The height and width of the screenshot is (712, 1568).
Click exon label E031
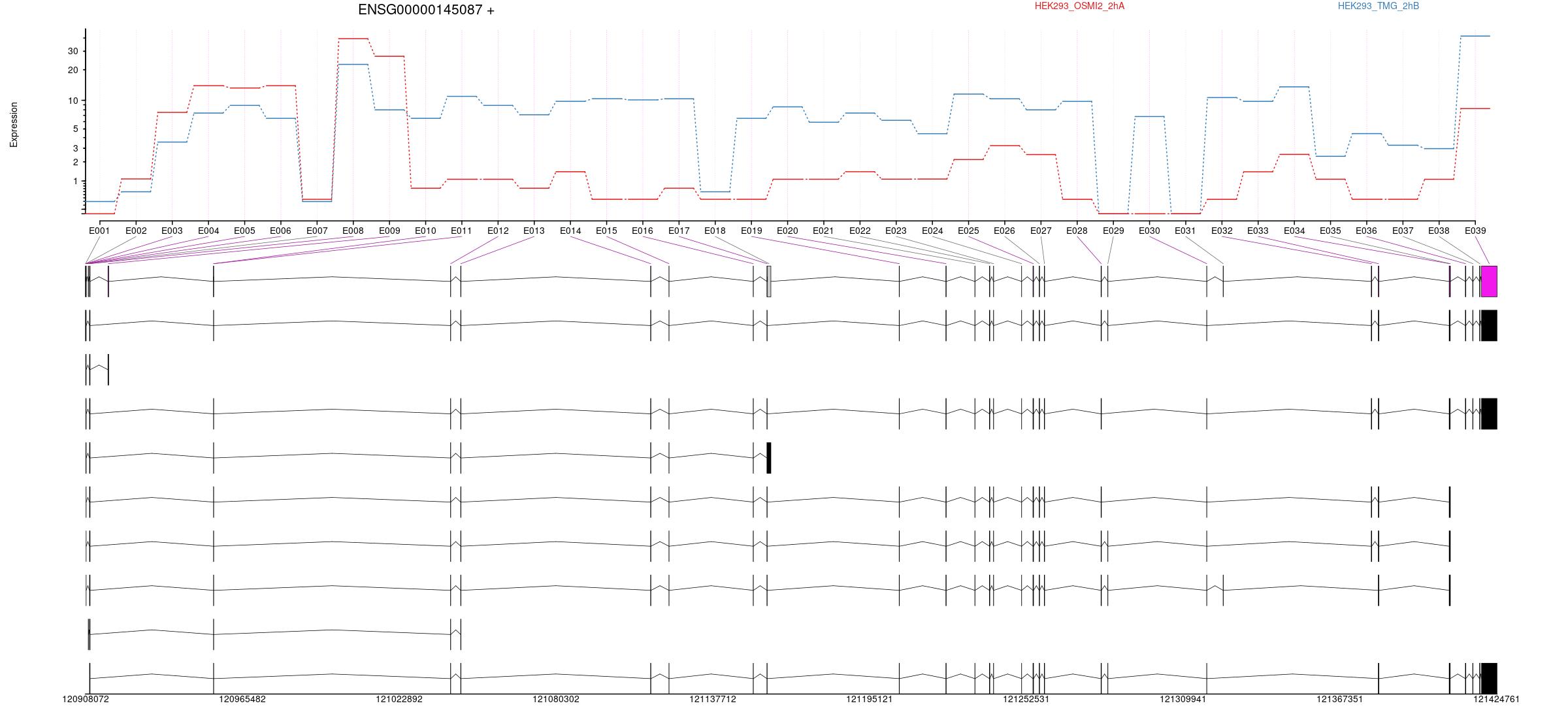click(x=1185, y=231)
